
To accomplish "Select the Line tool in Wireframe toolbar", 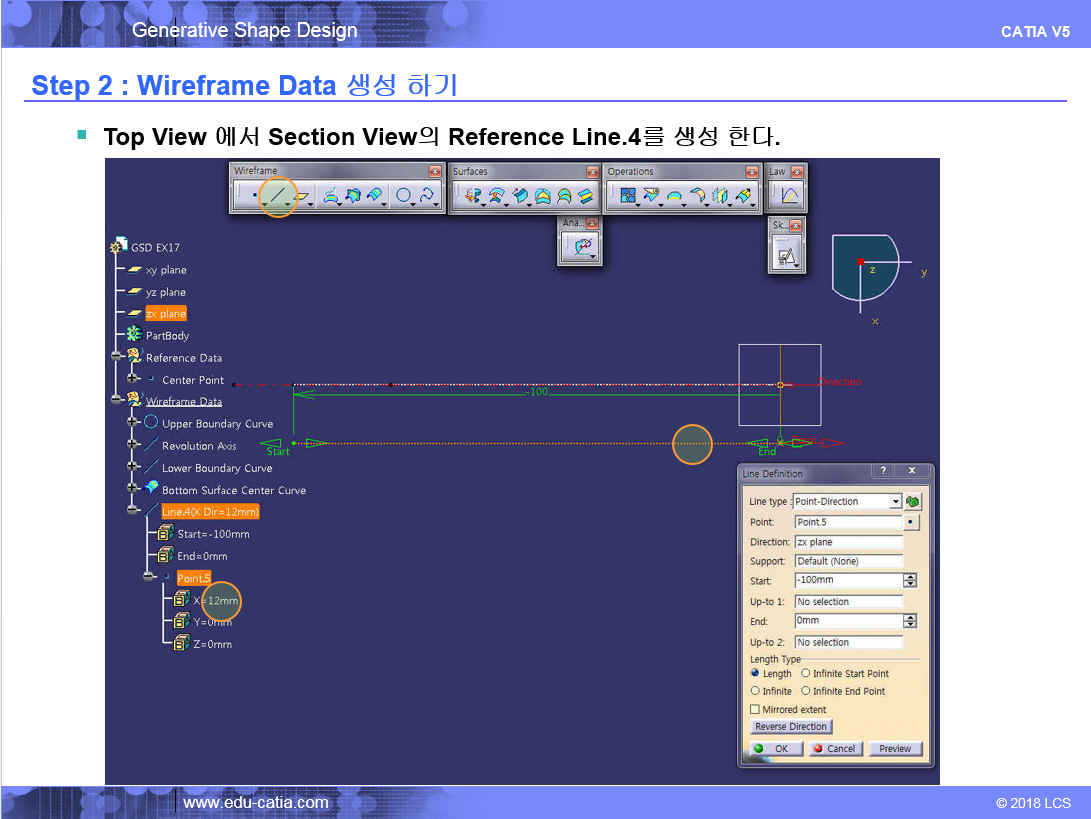I will tap(277, 196).
